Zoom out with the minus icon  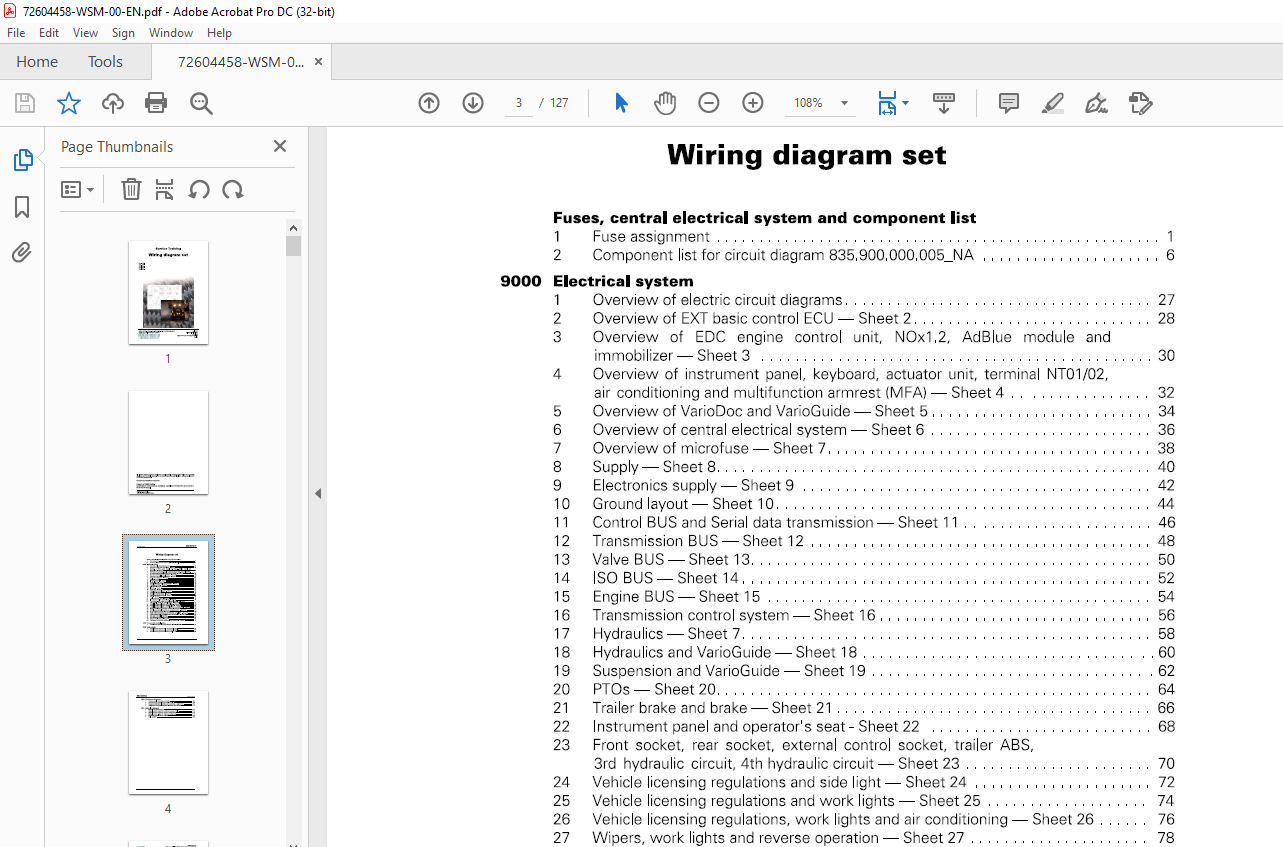pos(709,103)
